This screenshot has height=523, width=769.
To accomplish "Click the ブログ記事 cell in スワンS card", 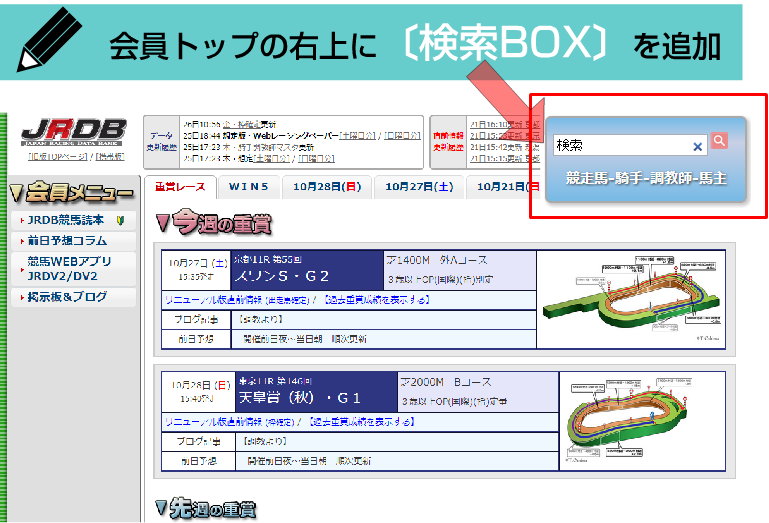I will [x=196, y=320].
